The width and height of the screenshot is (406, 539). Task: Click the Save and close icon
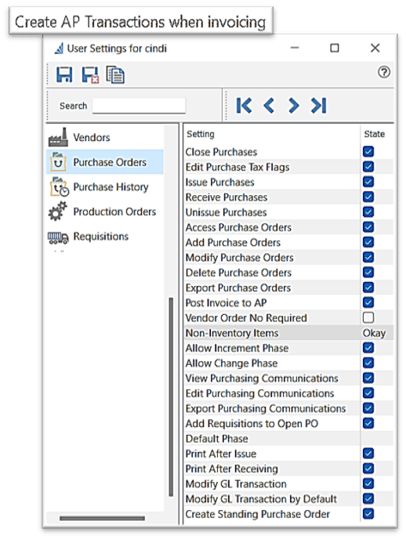pos(90,75)
